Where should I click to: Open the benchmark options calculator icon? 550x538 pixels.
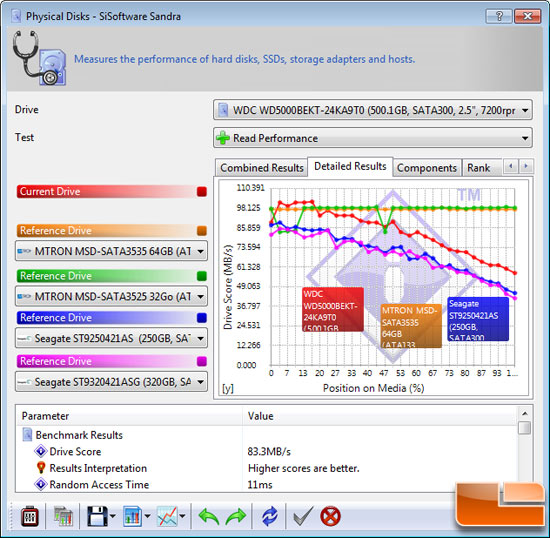29,516
